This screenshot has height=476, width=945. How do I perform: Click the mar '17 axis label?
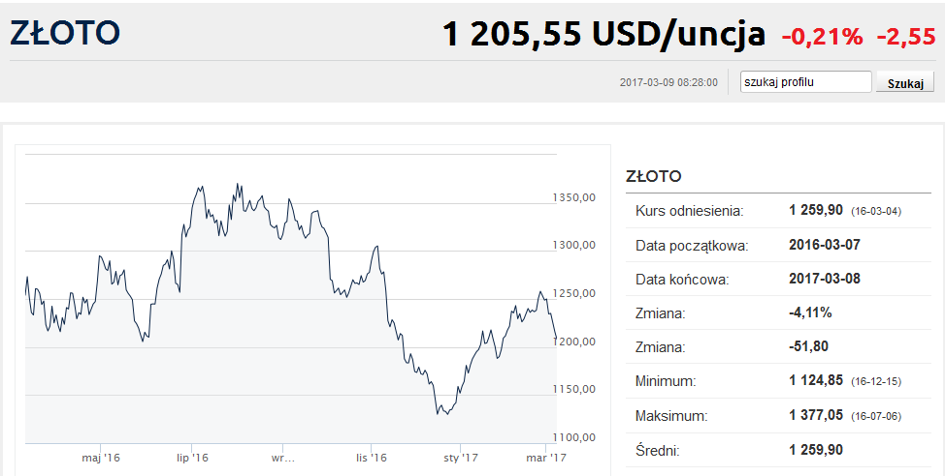[x=546, y=458]
